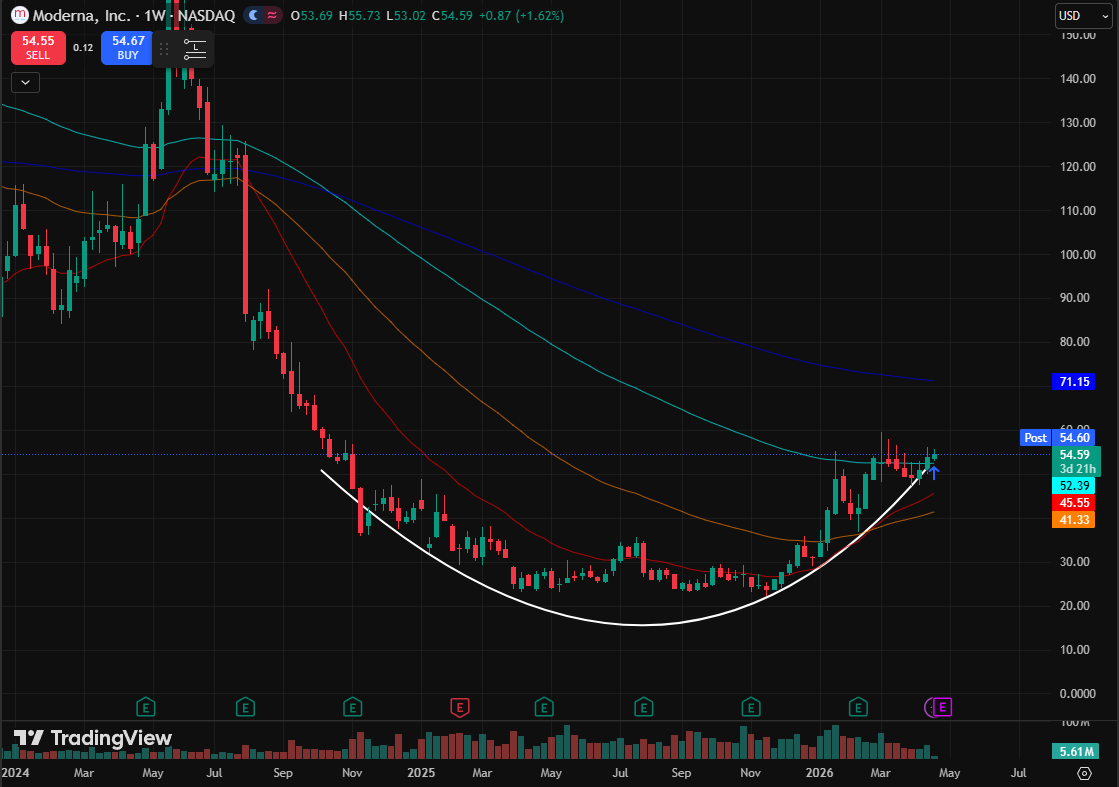Screen dimensions: 1119x787
Task: Click the red E earnings marker
Action: click(x=460, y=708)
